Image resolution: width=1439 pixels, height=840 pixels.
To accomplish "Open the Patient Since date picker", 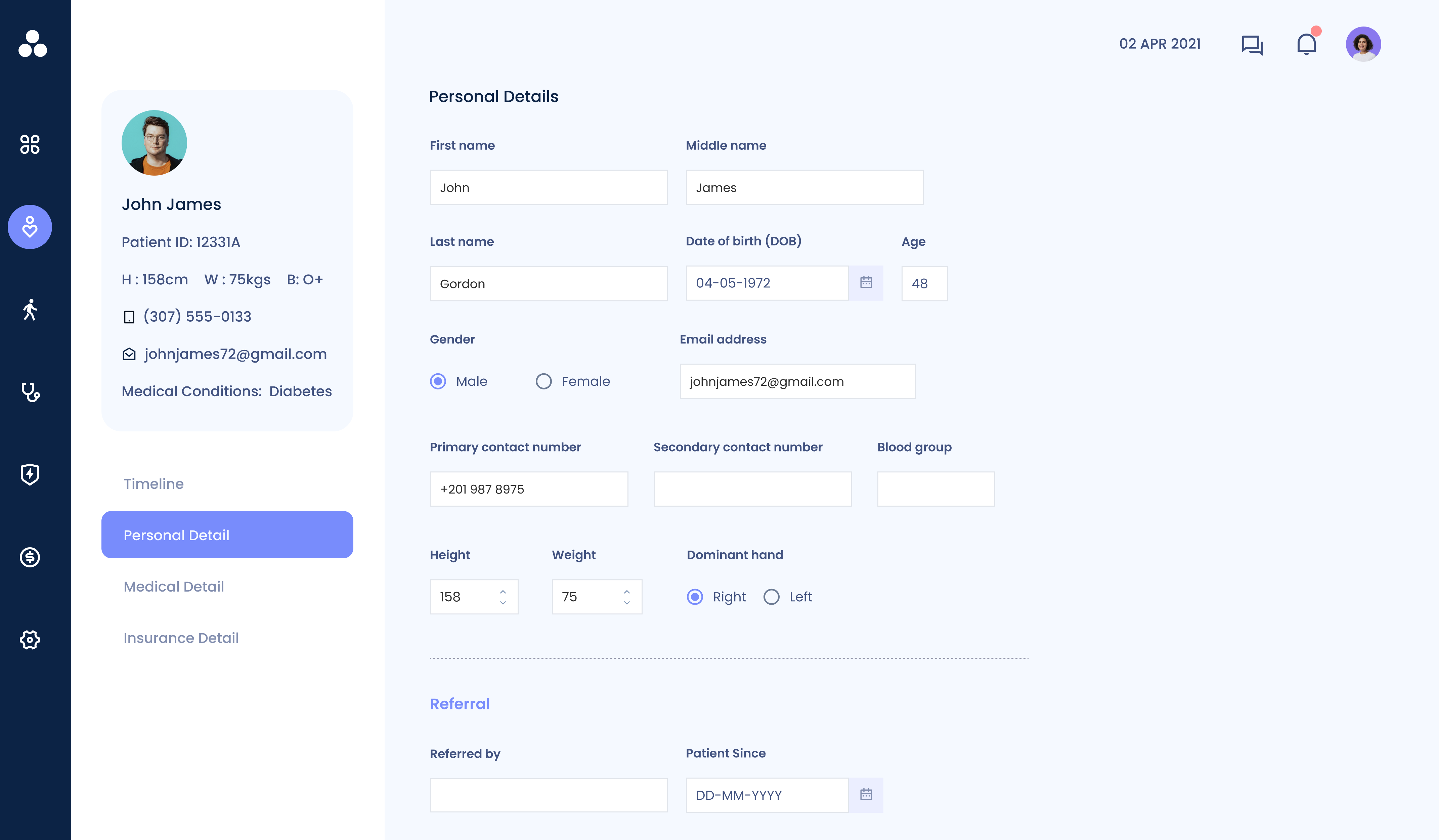I will [866, 794].
